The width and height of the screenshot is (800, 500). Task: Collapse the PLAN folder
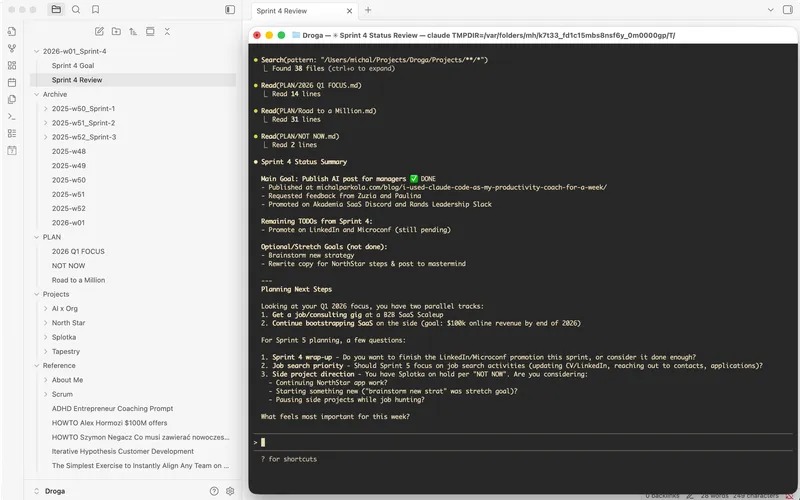point(37,237)
